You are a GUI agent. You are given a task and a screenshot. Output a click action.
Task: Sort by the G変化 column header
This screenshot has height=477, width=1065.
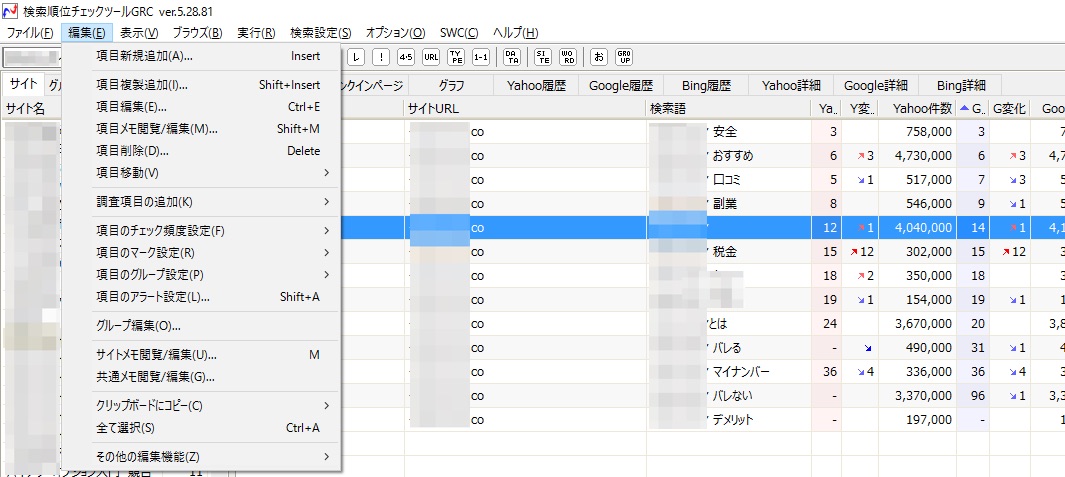tap(1009, 108)
